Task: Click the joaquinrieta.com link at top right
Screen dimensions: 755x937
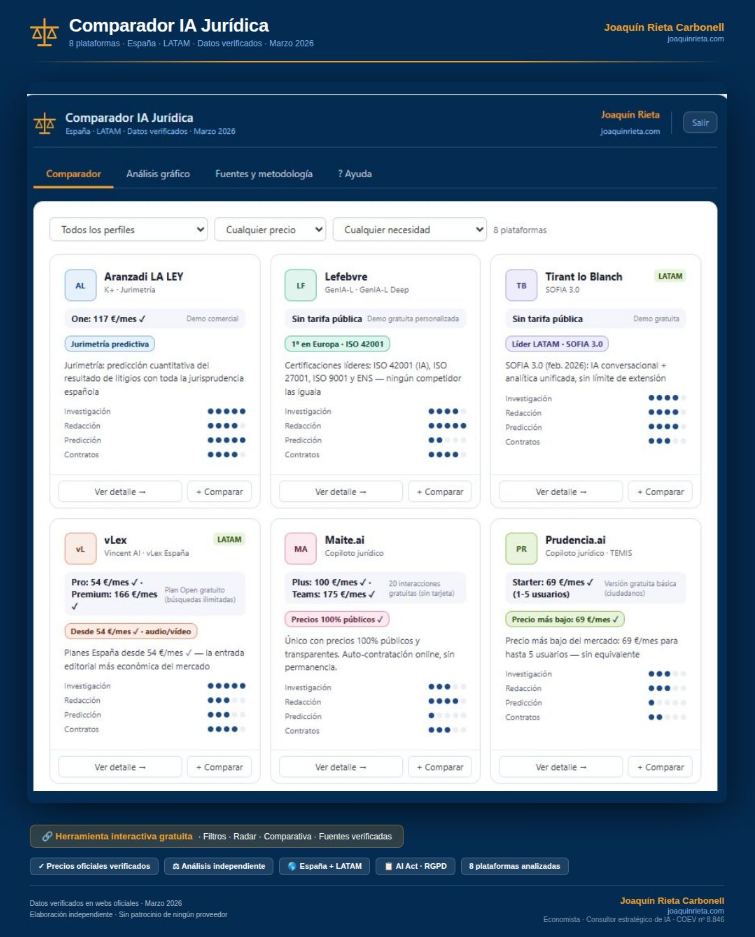Action: tap(695, 39)
